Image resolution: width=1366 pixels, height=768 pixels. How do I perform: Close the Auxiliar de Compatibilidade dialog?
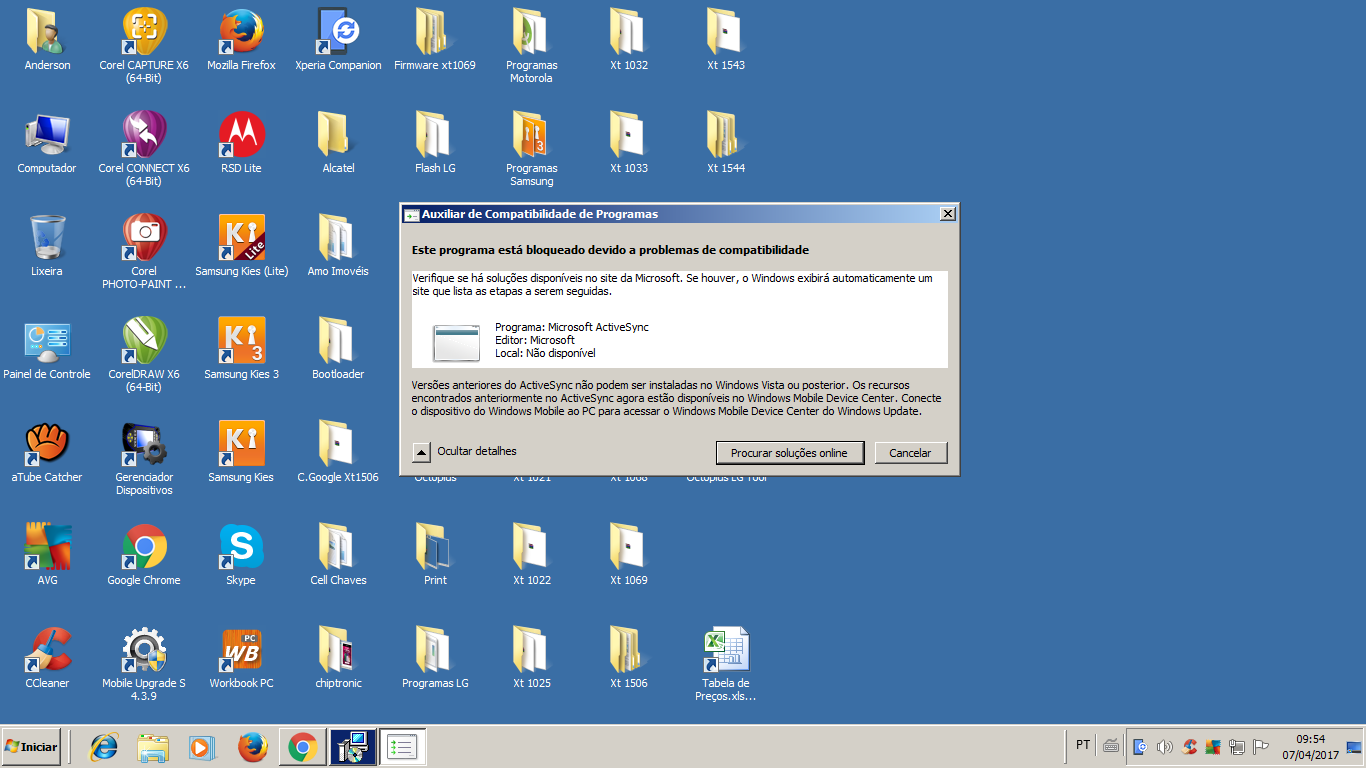[x=947, y=214]
